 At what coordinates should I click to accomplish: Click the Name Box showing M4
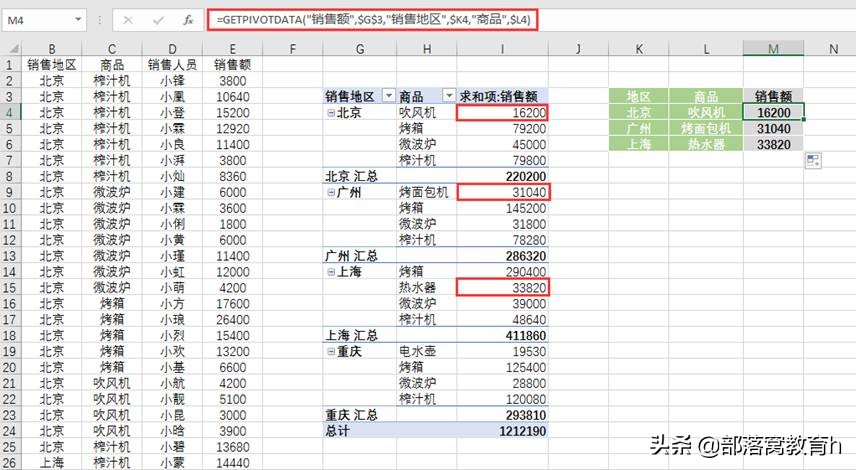pyautogui.click(x=38, y=20)
